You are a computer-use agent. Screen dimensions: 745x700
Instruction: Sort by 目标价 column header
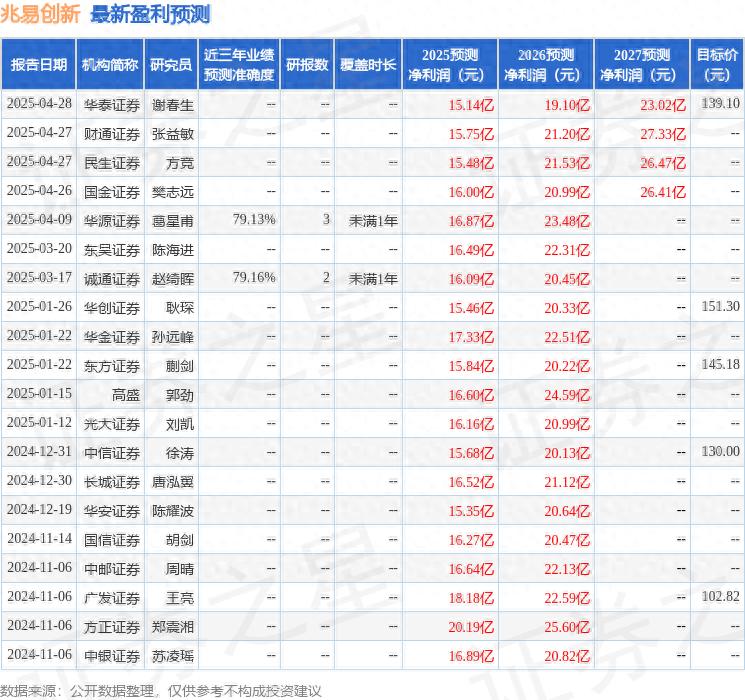point(717,65)
